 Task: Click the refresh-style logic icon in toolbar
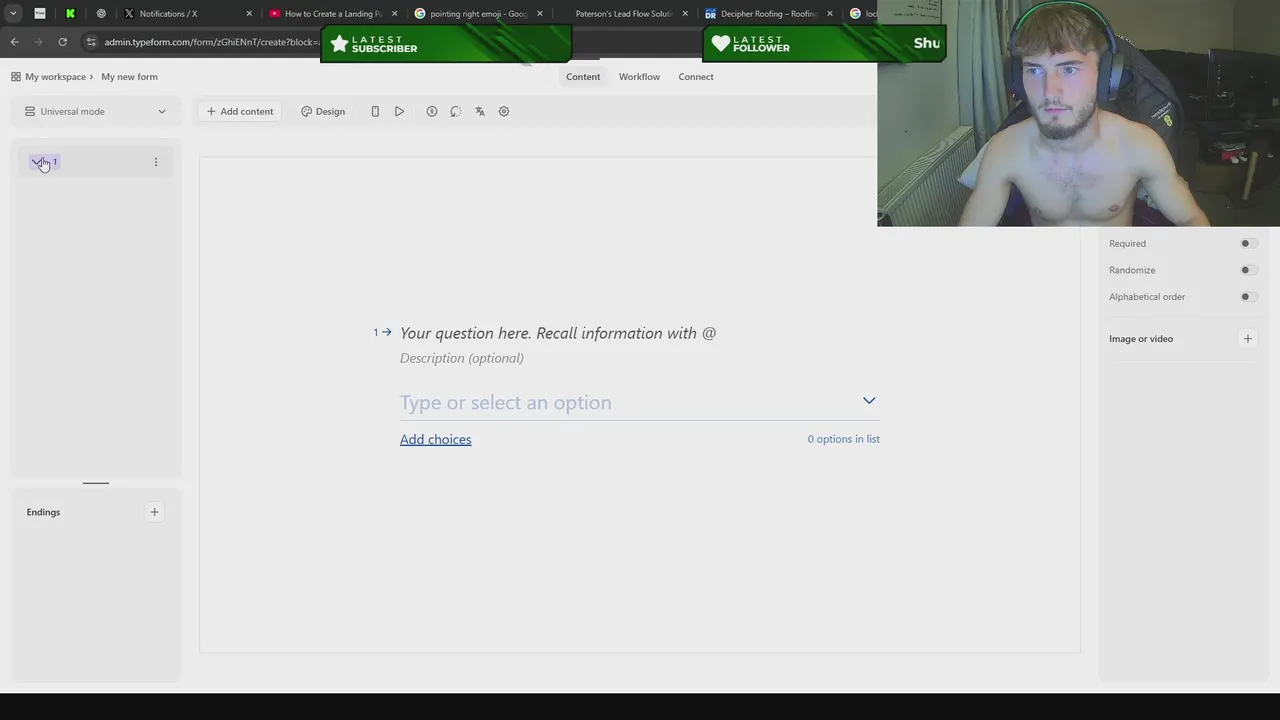pyautogui.click(x=456, y=111)
